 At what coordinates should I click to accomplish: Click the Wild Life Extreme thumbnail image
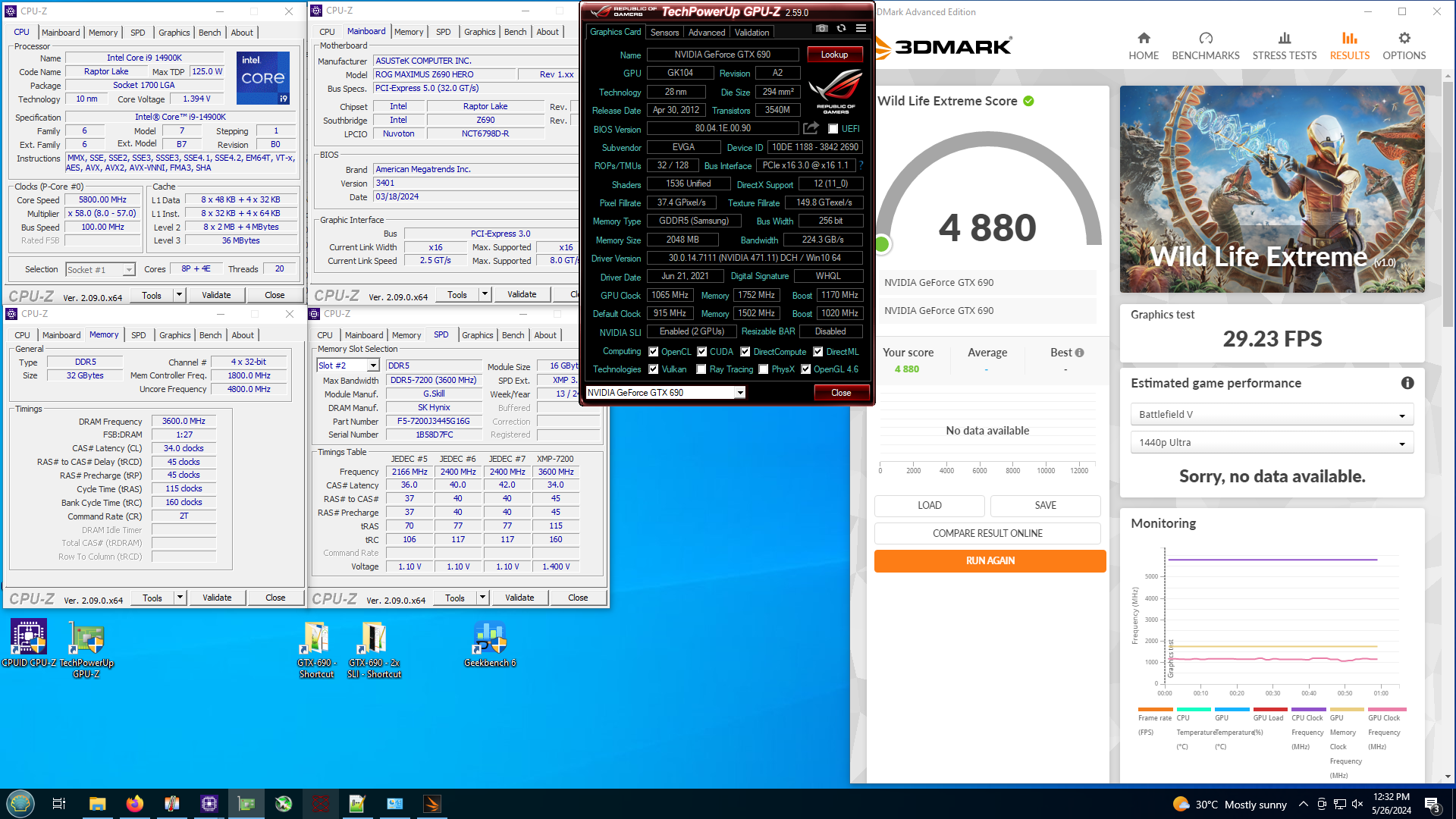pyautogui.click(x=1272, y=189)
